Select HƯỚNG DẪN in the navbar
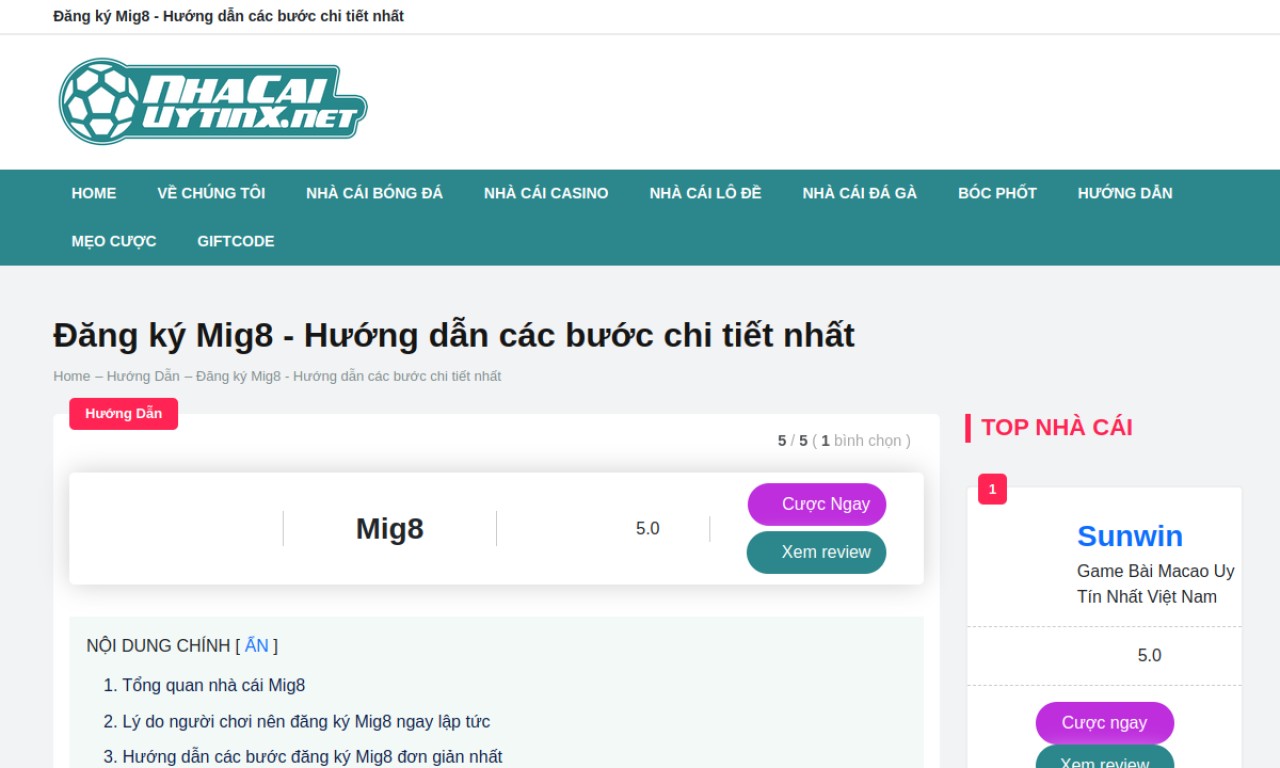 [1125, 193]
